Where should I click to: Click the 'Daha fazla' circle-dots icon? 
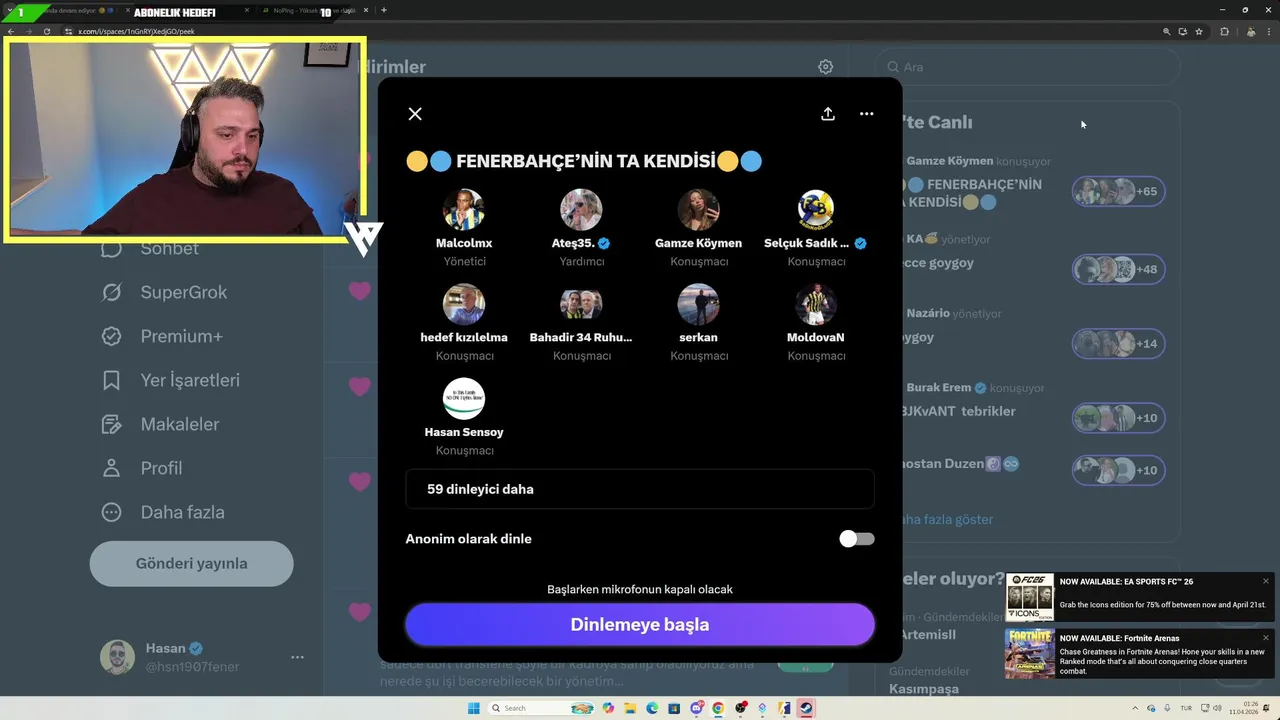click(112, 512)
